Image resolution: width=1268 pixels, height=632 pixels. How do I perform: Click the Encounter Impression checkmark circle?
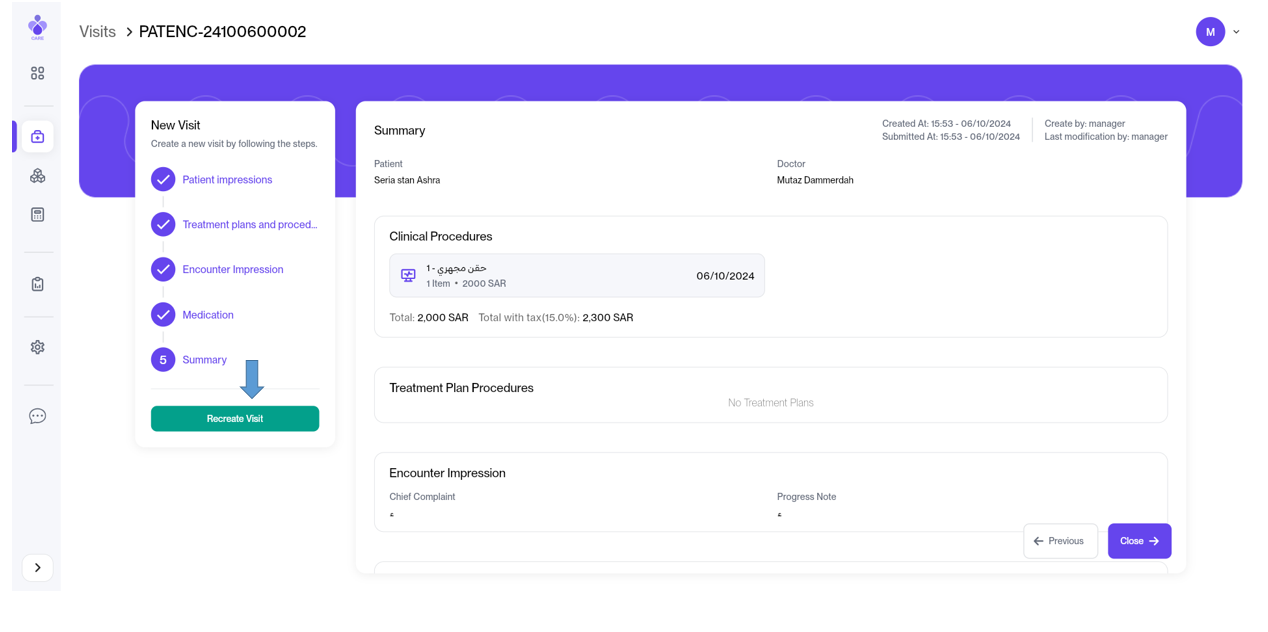click(x=163, y=269)
